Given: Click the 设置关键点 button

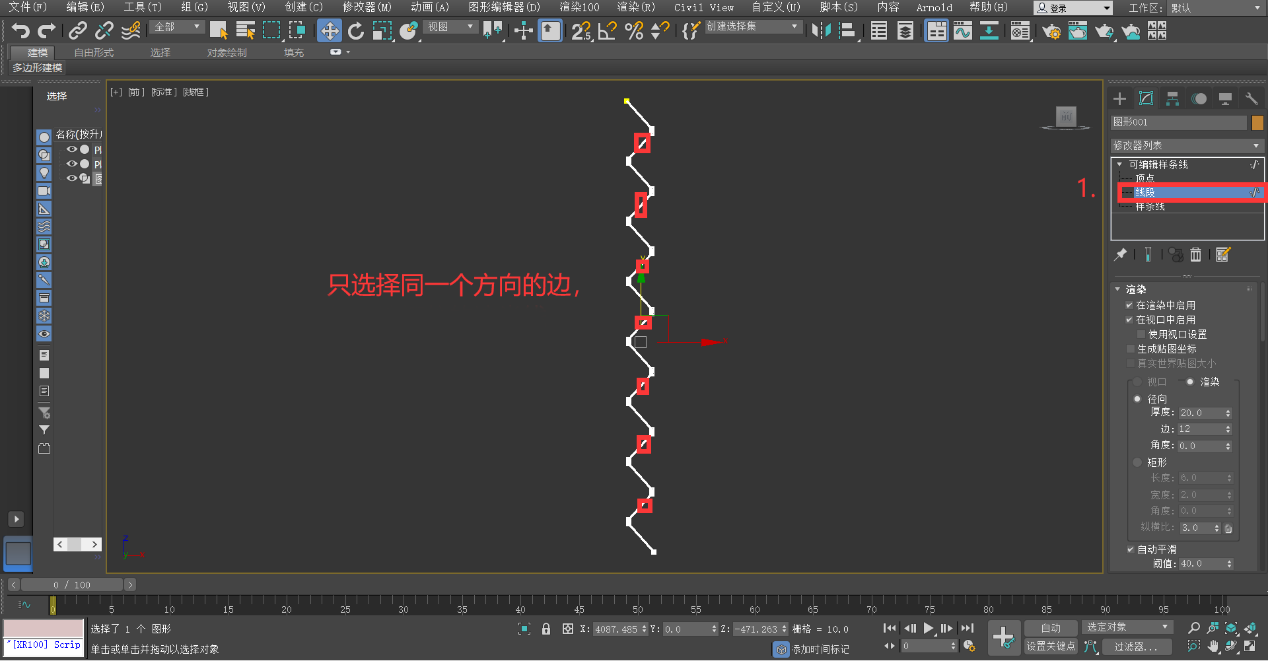Looking at the screenshot, I should click(x=1050, y=646).
